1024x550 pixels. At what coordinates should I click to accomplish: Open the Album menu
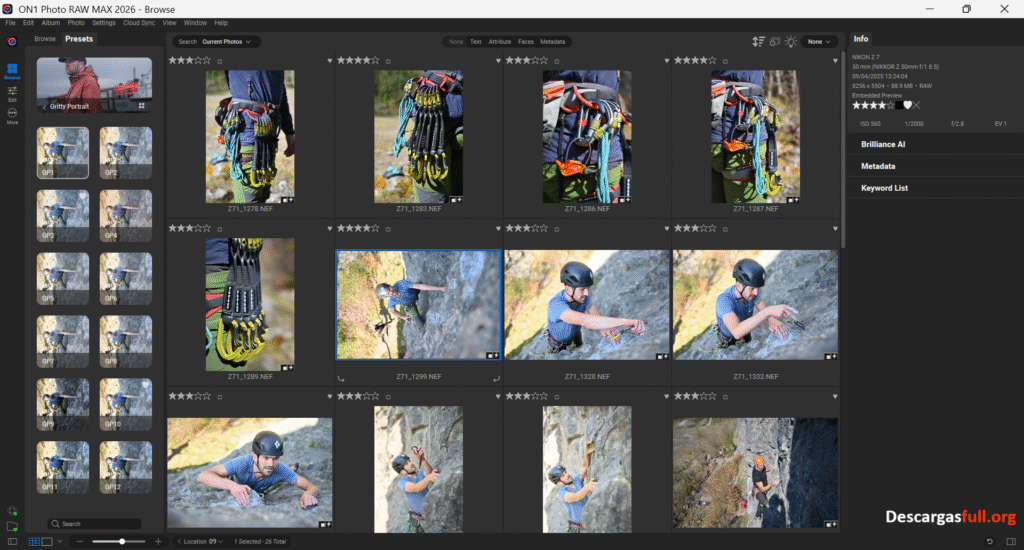tap(50, 23)
